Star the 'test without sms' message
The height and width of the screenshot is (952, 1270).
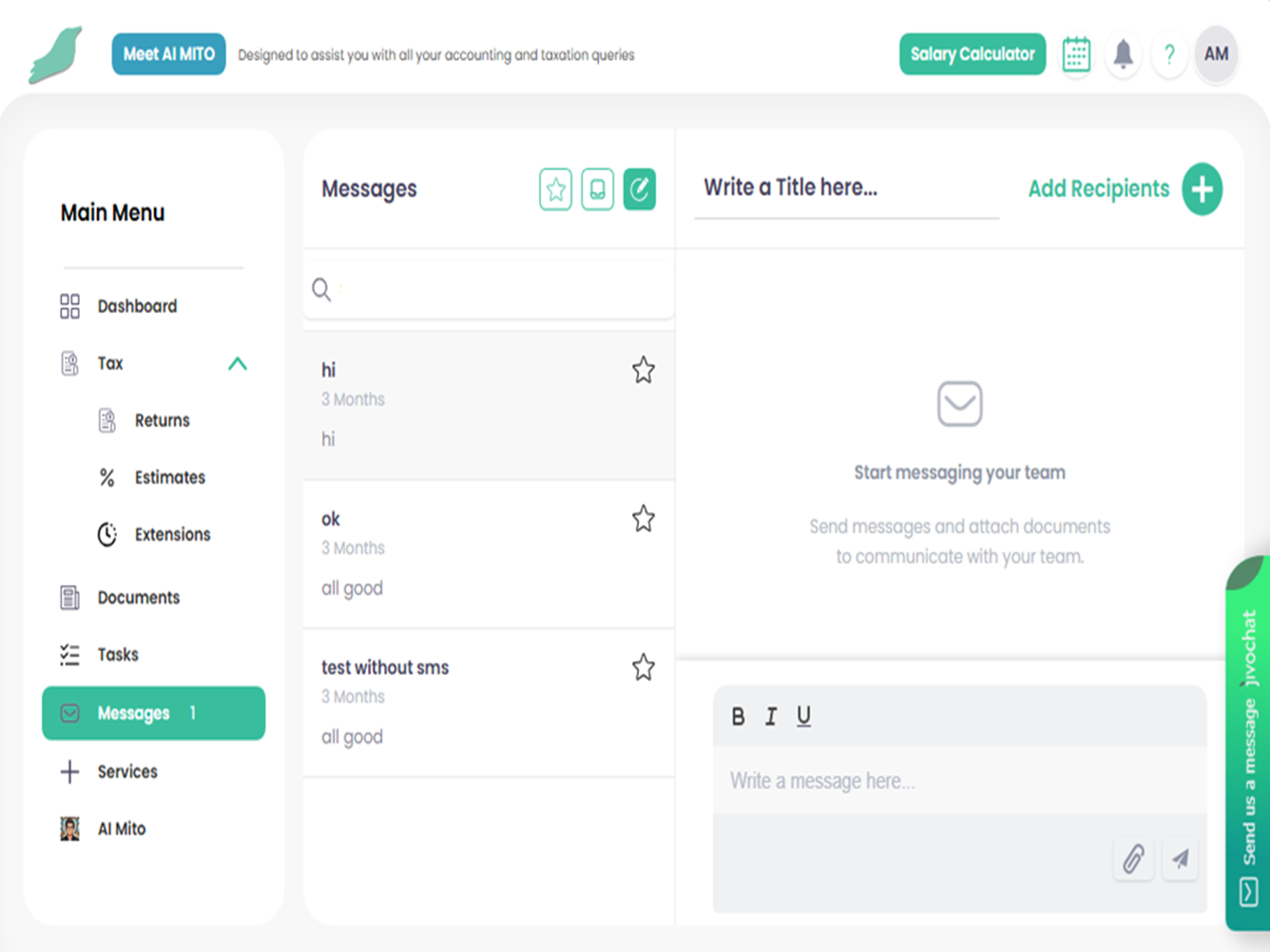(x=643, y=667)
